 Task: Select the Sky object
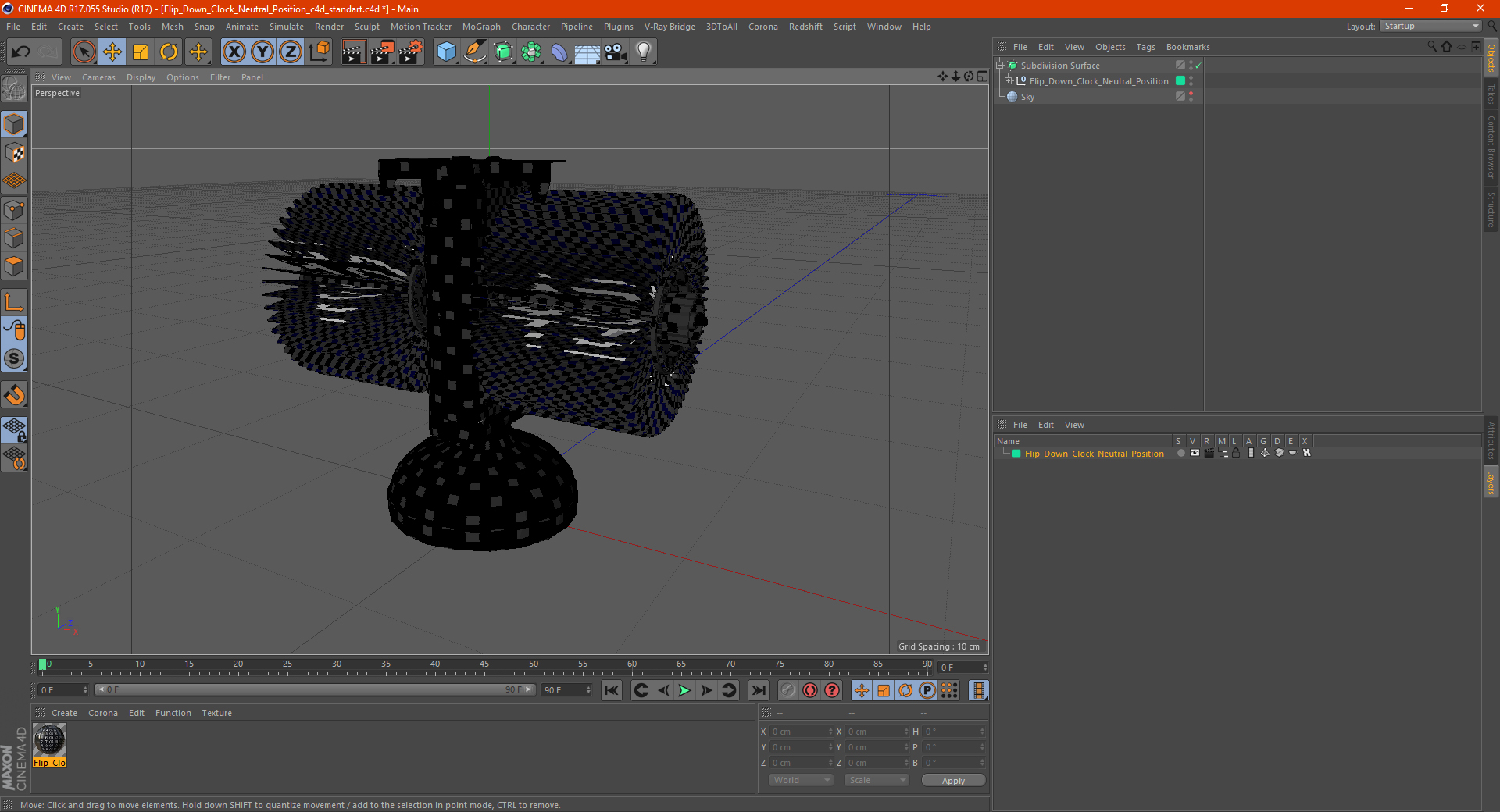(1027, 97)
